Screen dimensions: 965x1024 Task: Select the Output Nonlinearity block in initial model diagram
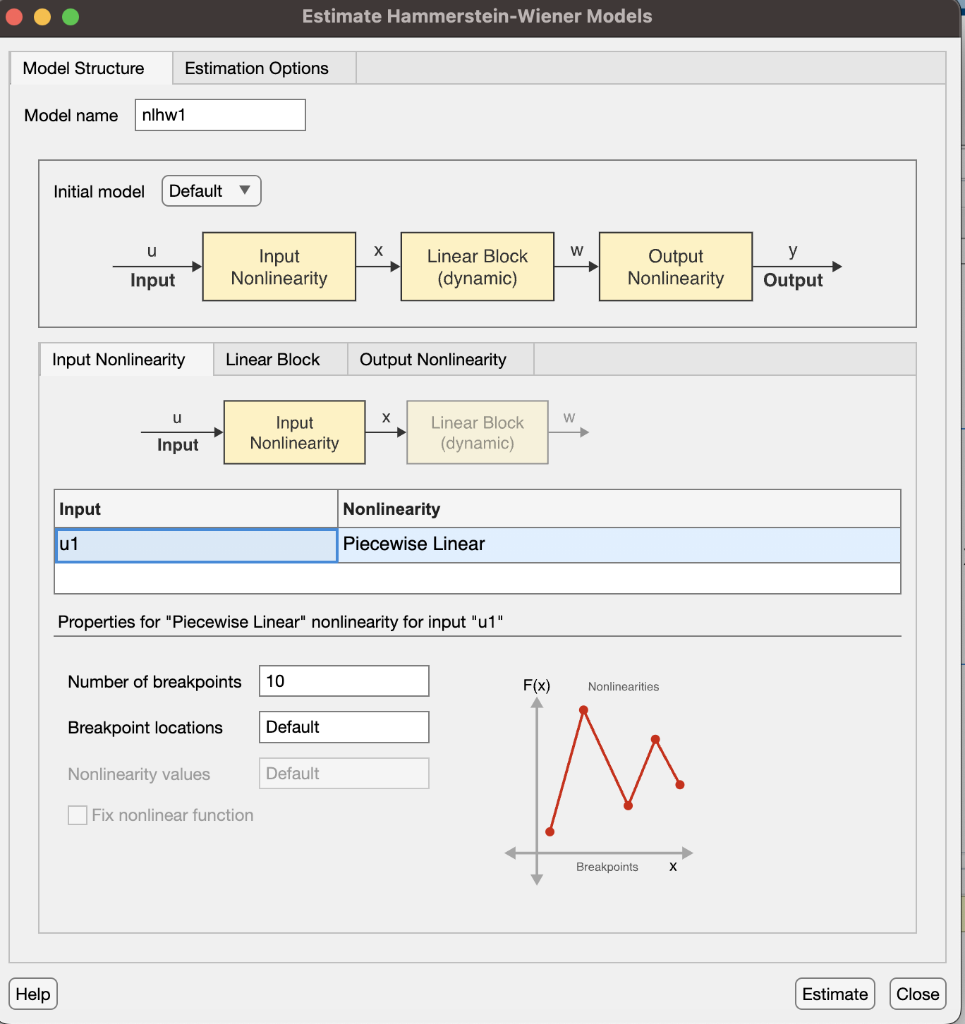(x=675, y=266)
